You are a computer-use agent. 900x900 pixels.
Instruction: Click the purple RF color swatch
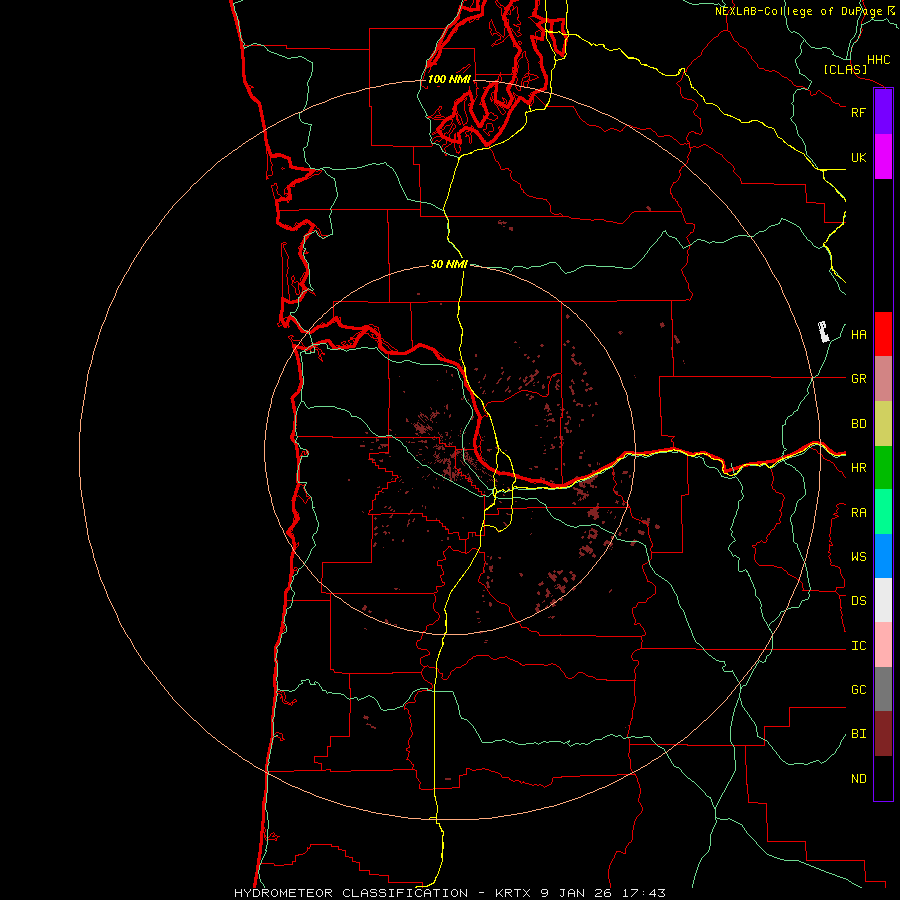tap(883, 112)
